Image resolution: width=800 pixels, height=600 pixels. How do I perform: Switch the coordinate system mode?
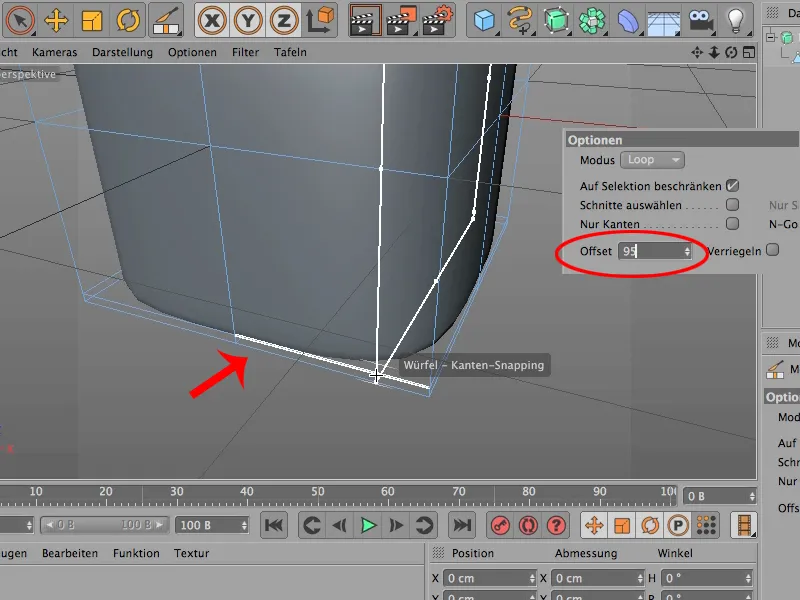coord(320,20)
